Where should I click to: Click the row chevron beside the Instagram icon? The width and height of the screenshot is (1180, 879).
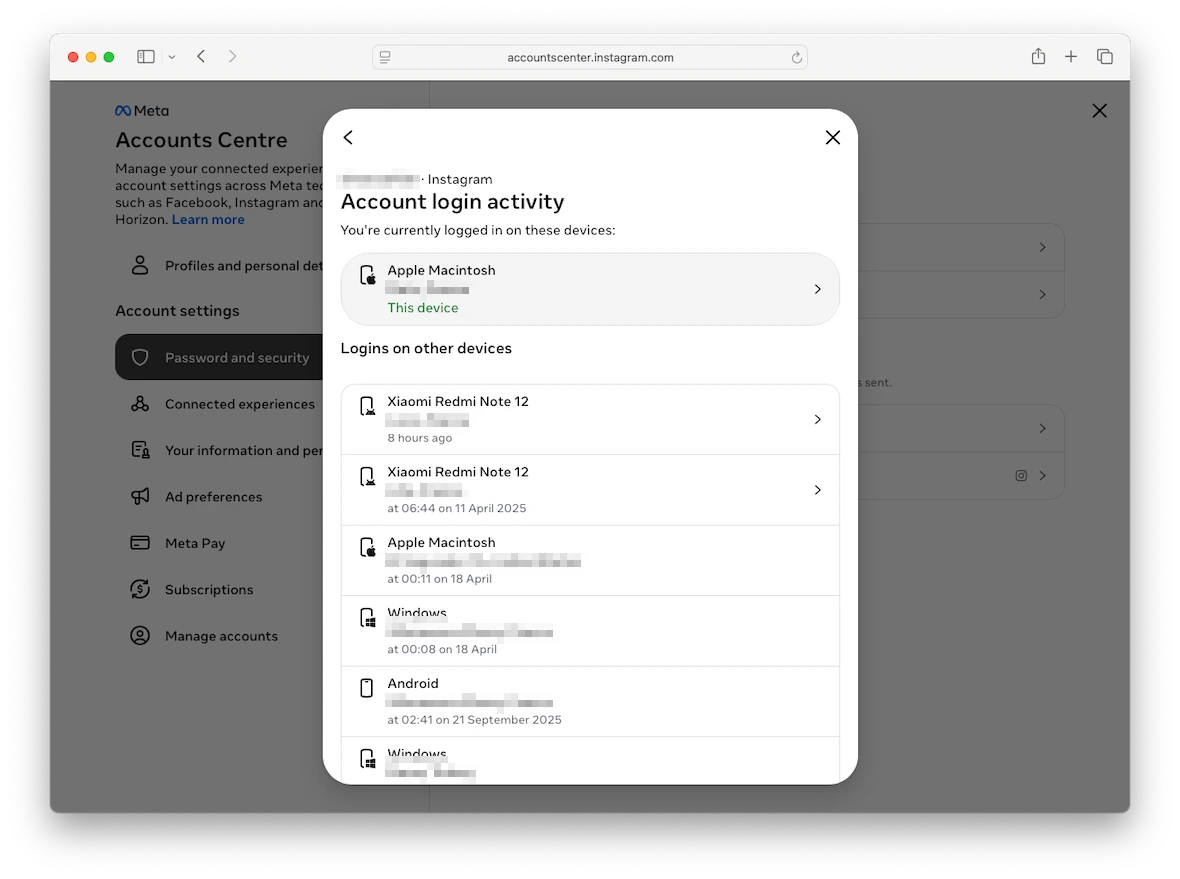coord(1042,476)
